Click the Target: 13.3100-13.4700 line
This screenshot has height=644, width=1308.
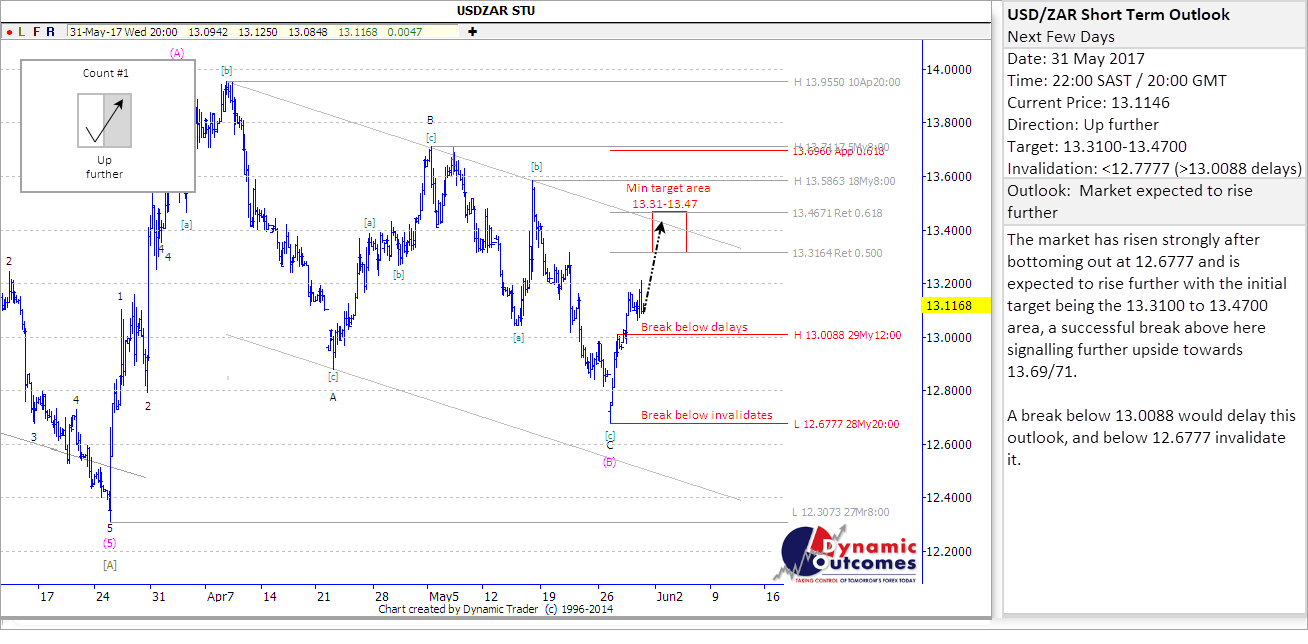1097,147
